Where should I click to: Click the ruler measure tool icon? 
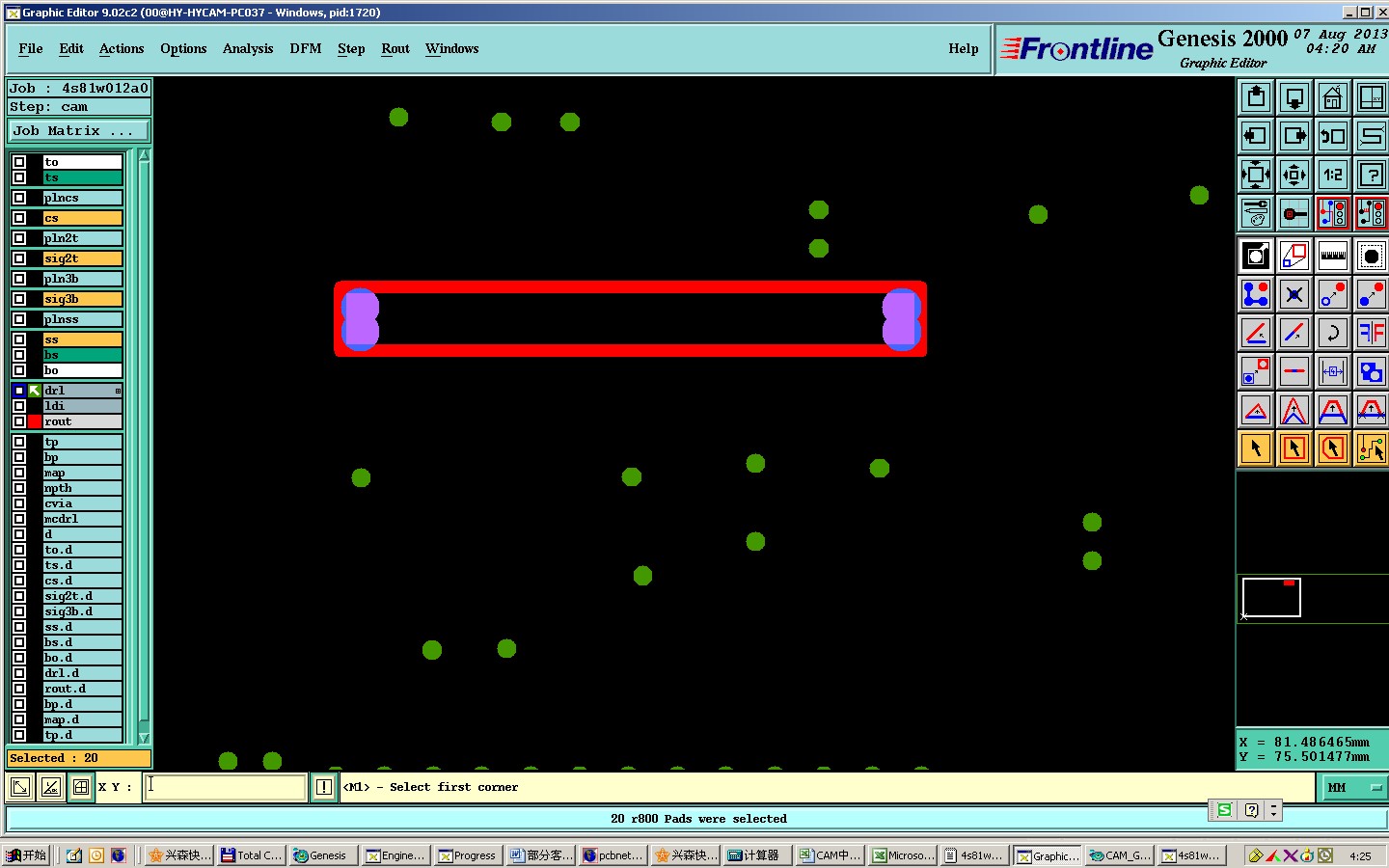[x=1333, y=256]
